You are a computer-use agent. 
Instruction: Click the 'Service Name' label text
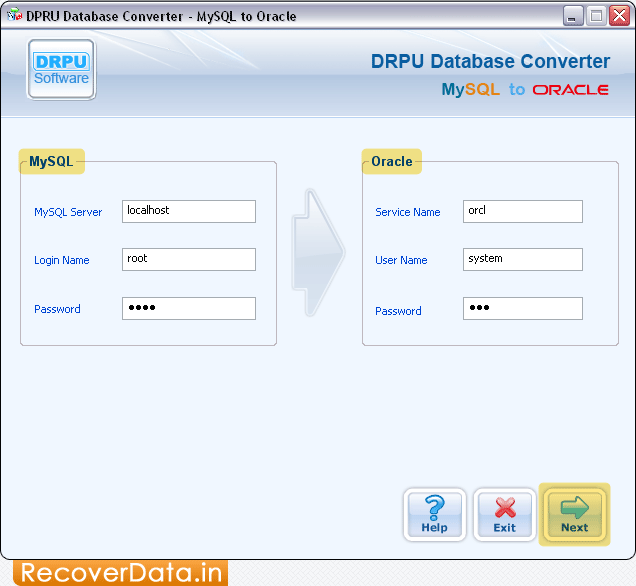408,212
